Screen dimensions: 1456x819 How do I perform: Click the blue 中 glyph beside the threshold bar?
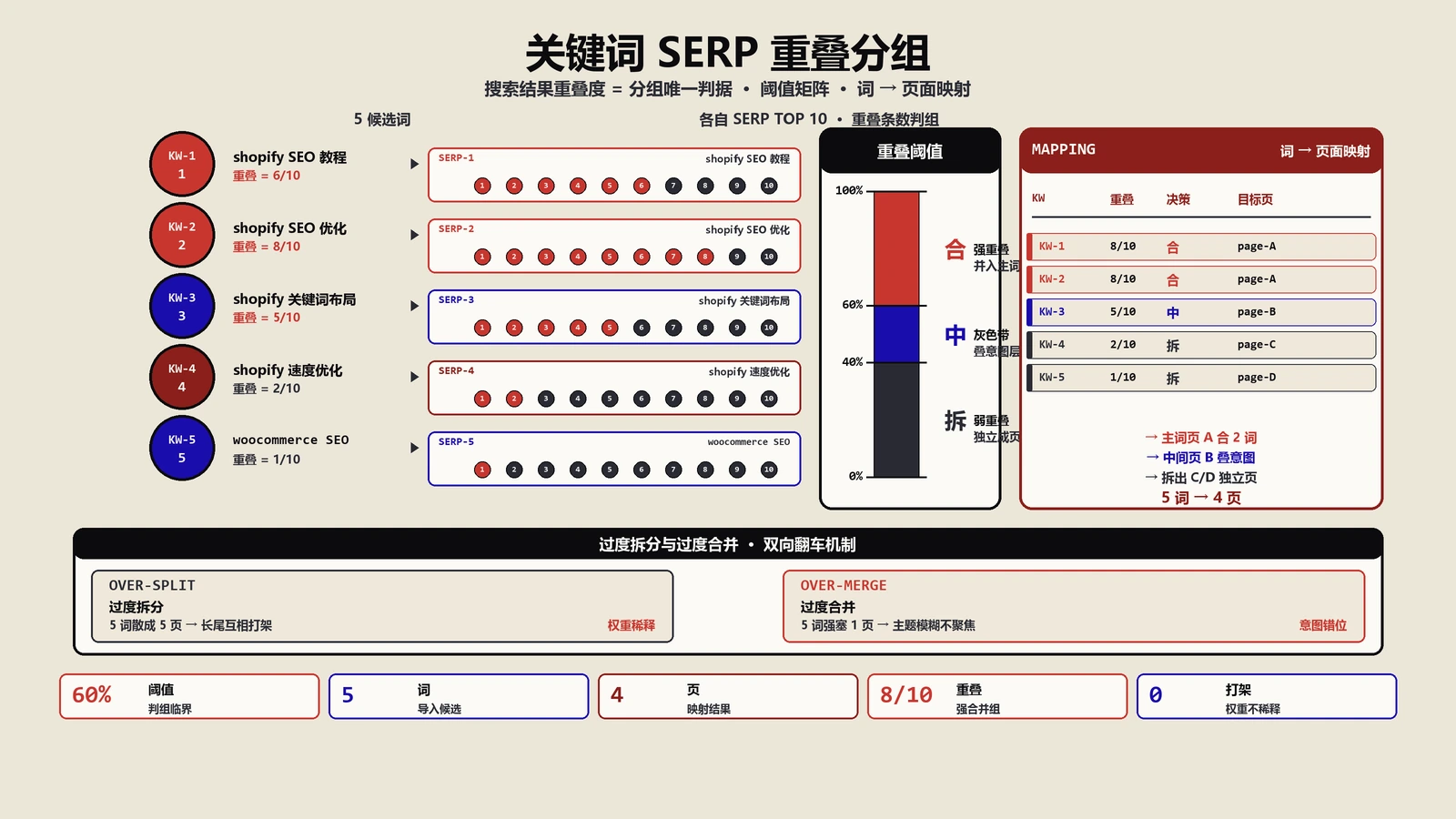pyautogui.click(x=955, y=335)
